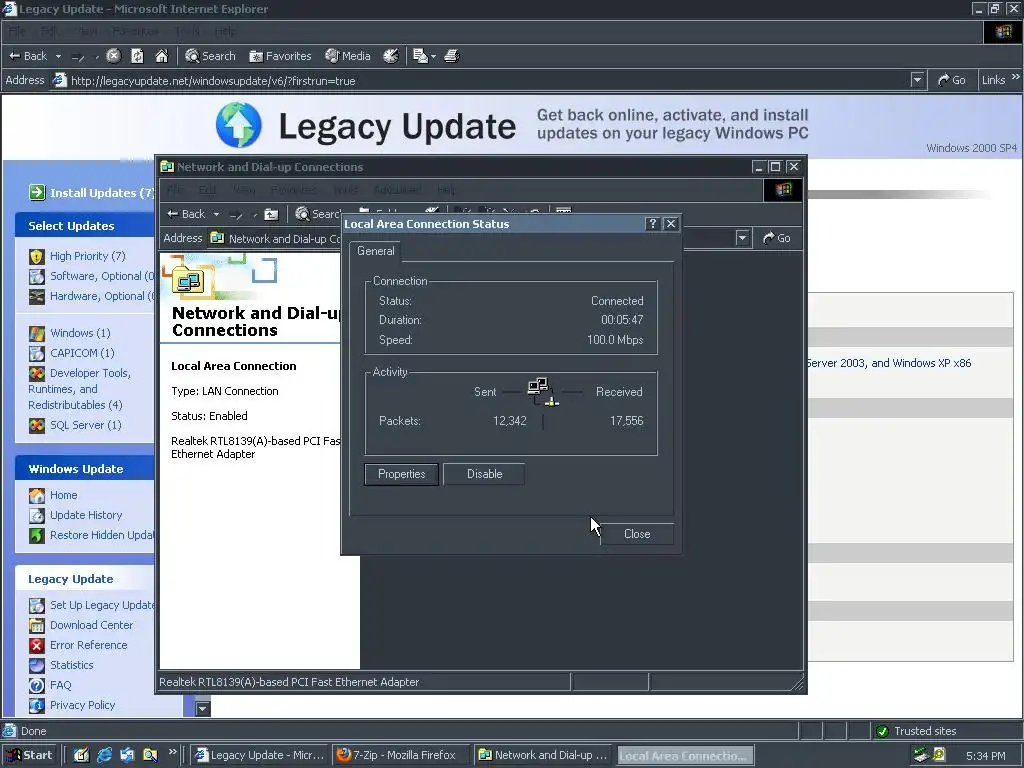Click Go button in Internet Explorer address bar
1024x768 pixels.
pos(952,80)
